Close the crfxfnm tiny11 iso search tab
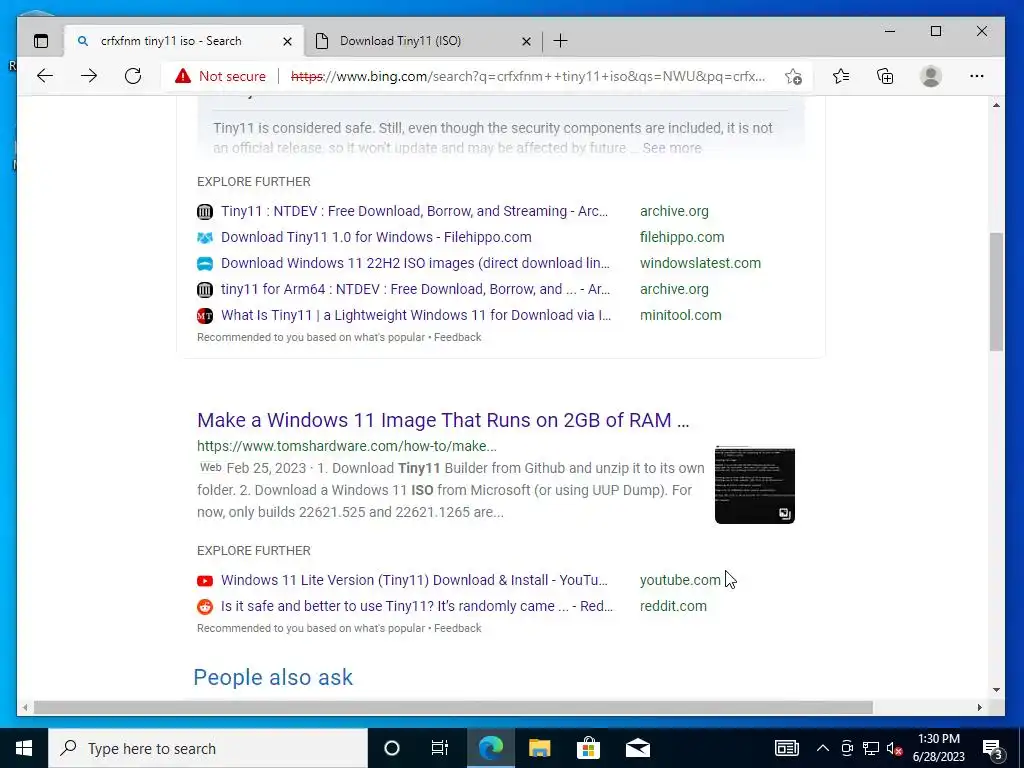This screenshot has width=1024, height=768. point(287,41)
